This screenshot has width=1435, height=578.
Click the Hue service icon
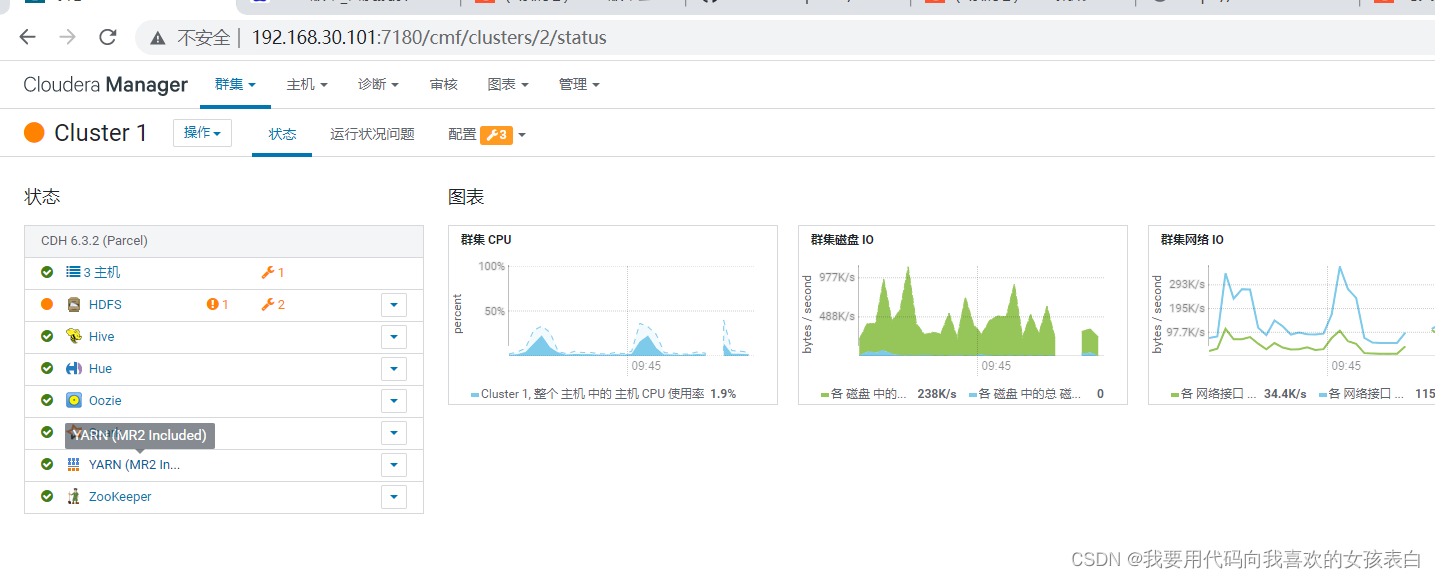coord(73,368)
